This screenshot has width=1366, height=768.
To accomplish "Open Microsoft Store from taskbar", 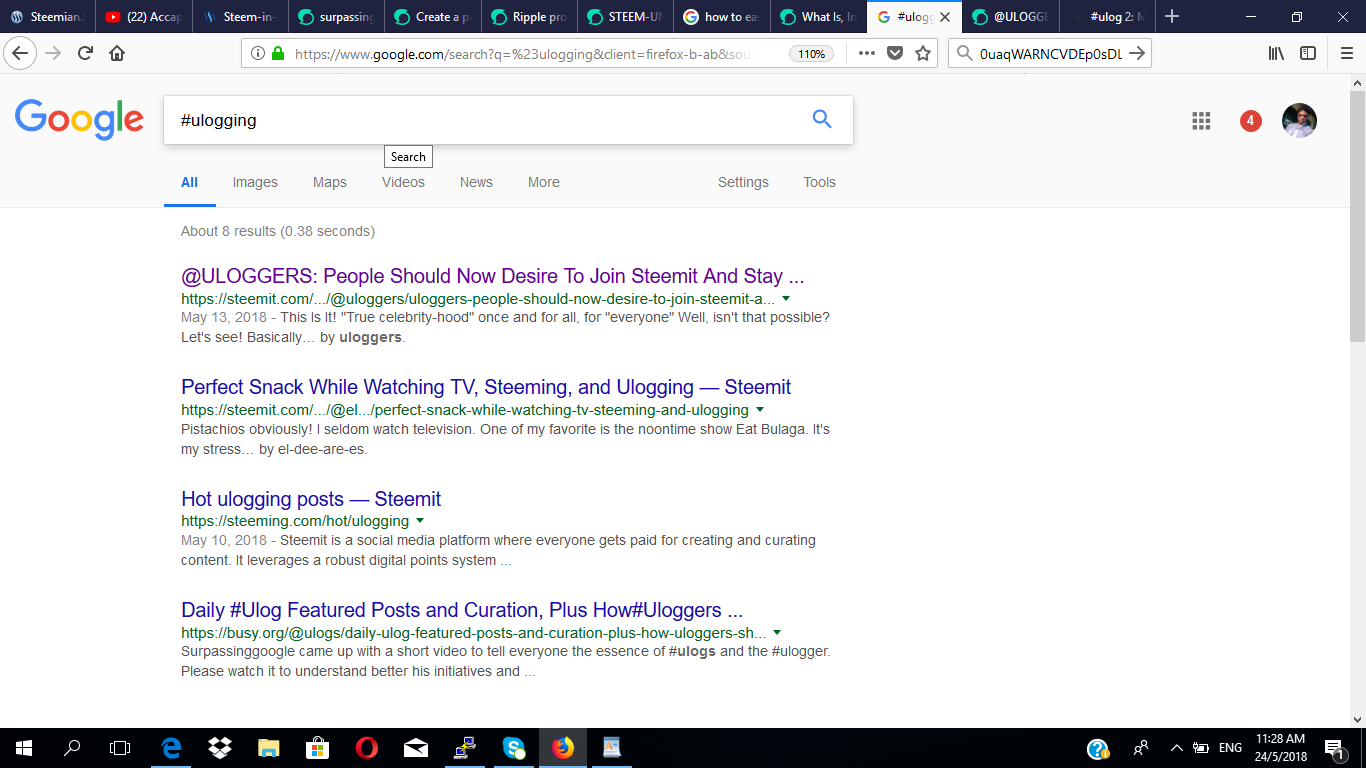I will [x=318, y=748].
